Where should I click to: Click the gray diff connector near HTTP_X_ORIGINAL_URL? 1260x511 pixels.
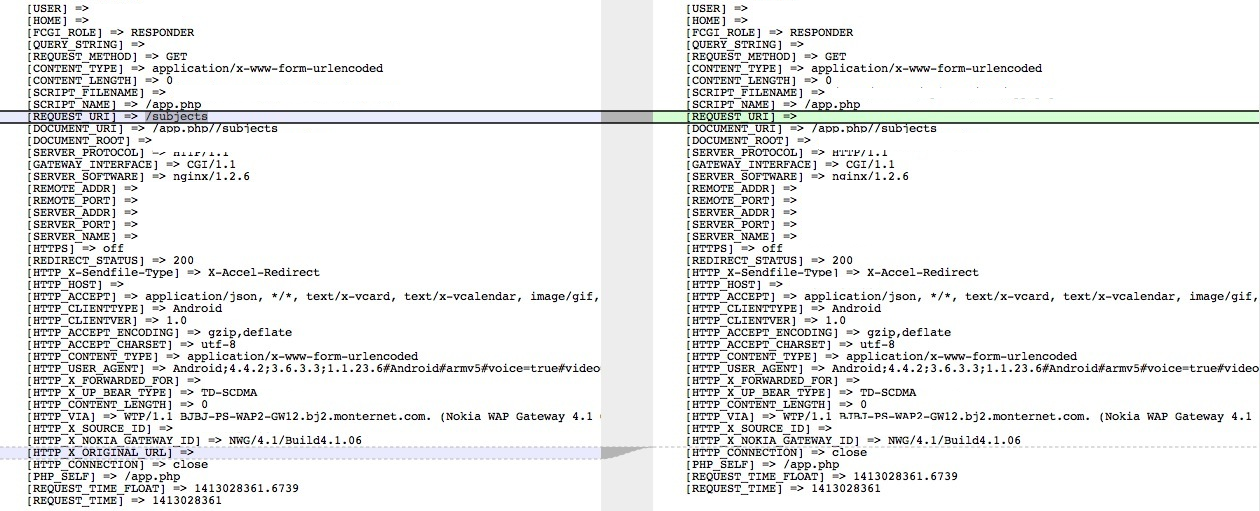[626, 452]
